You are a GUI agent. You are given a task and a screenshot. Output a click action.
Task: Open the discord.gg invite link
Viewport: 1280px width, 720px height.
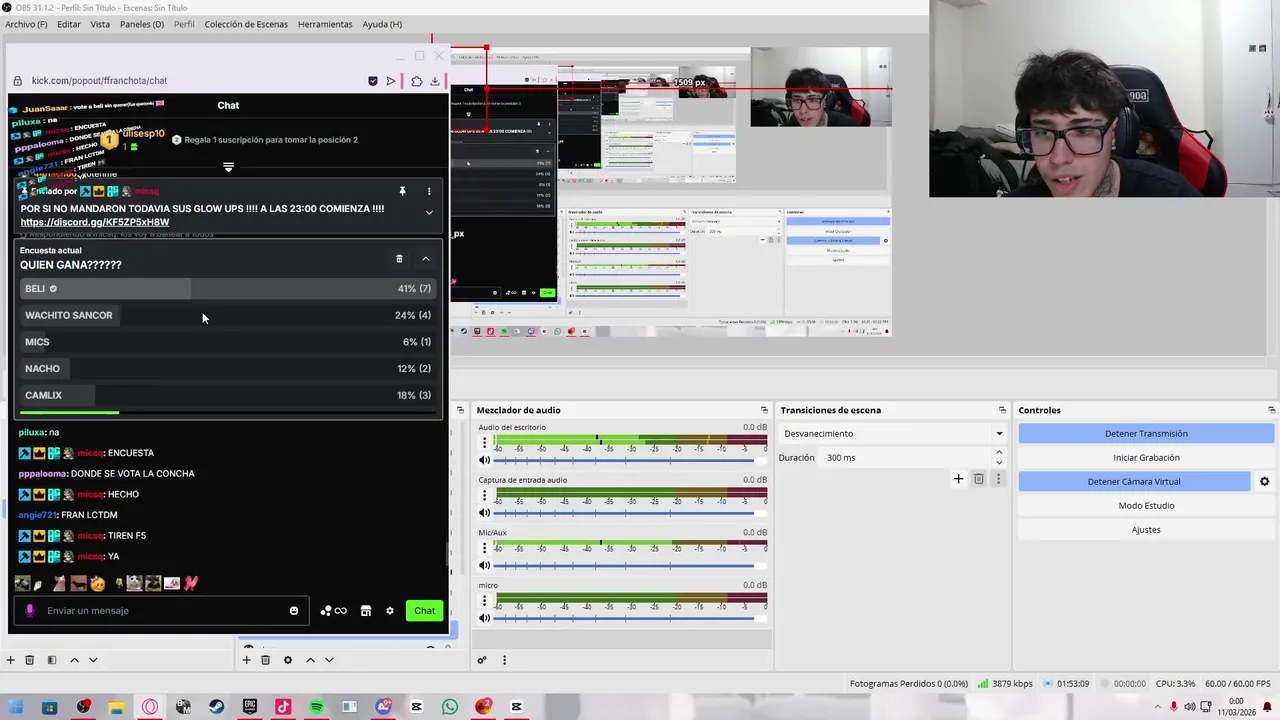click(95, 222)
